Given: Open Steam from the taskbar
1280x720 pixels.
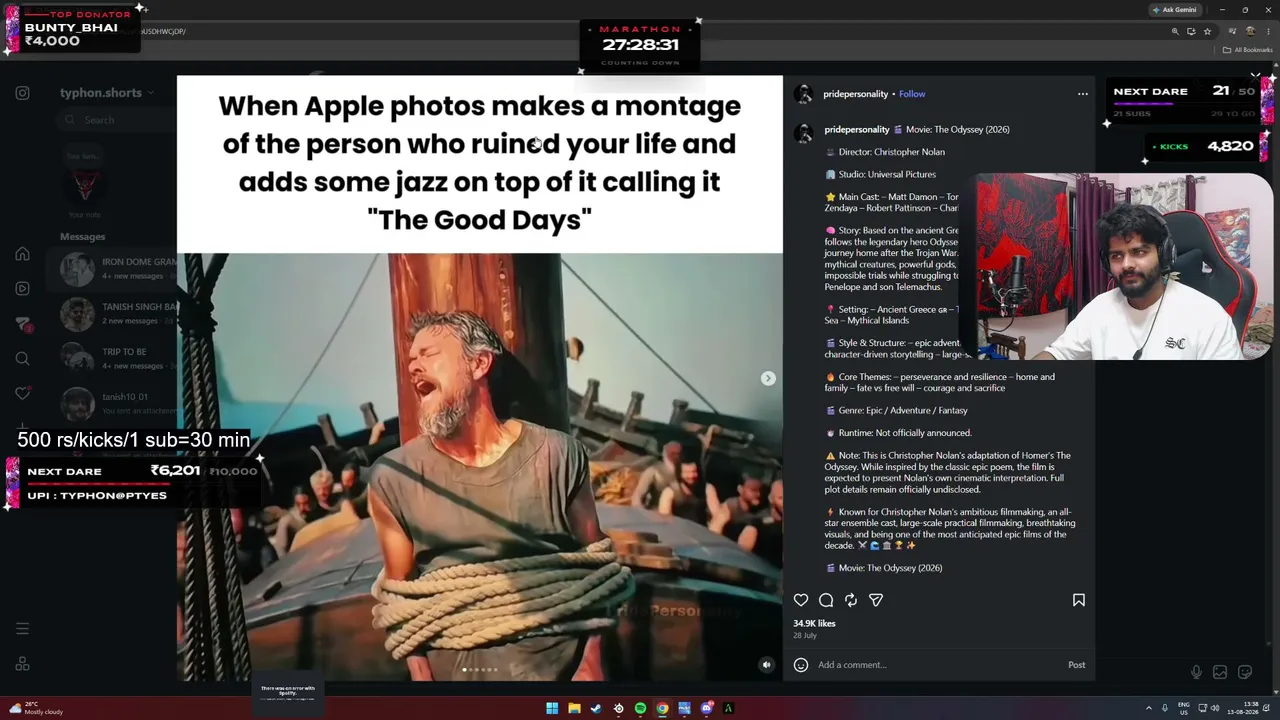Looking at the screenshot, I should tap(596, 709).
